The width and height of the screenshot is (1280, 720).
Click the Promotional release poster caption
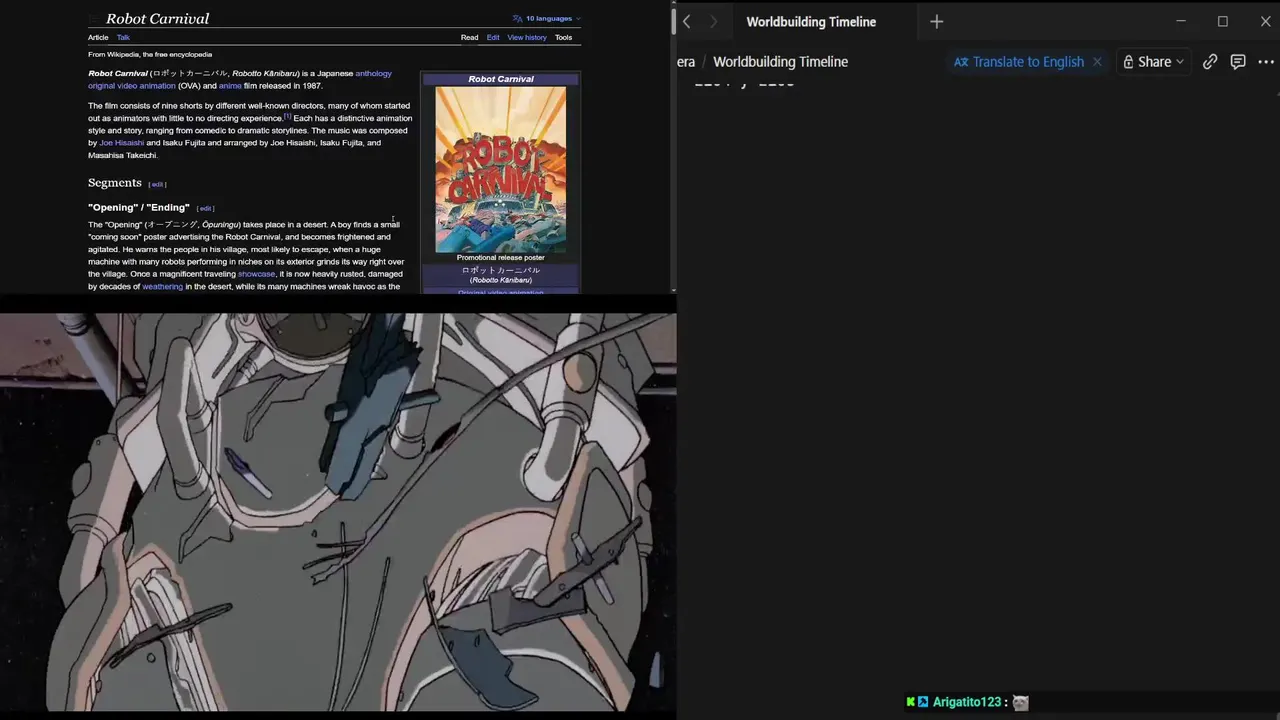click(501, 258)
